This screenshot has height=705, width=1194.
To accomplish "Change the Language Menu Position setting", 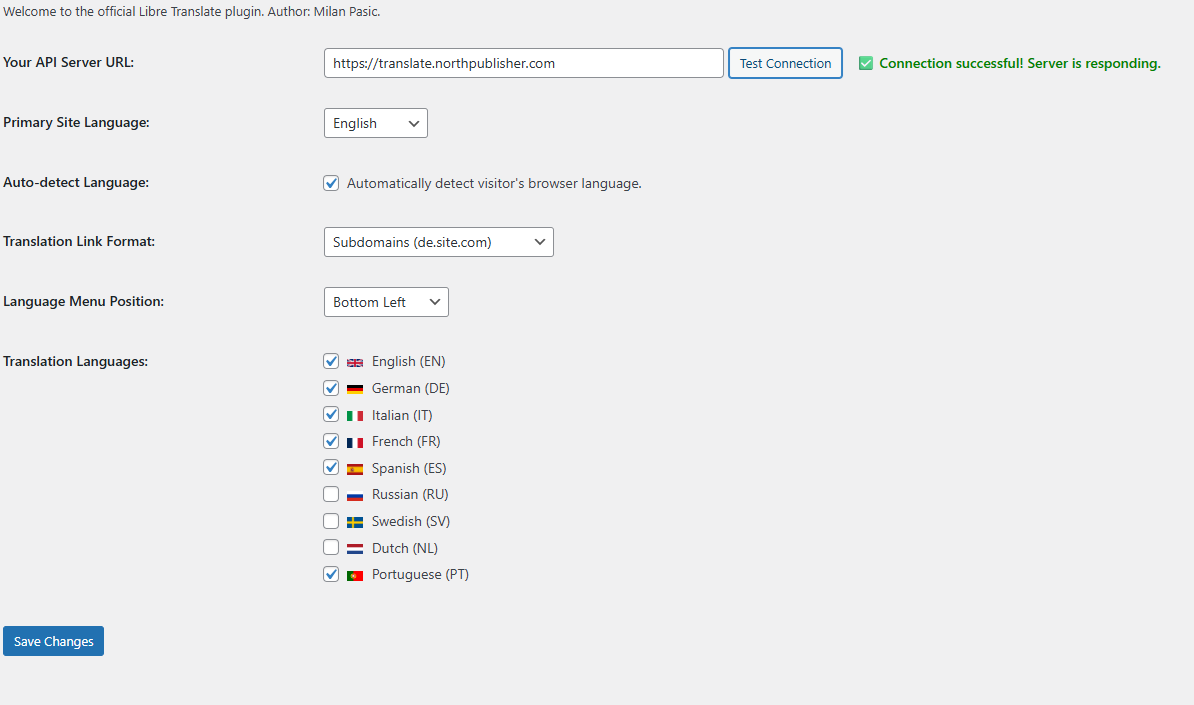I will [x=386, y=301].
